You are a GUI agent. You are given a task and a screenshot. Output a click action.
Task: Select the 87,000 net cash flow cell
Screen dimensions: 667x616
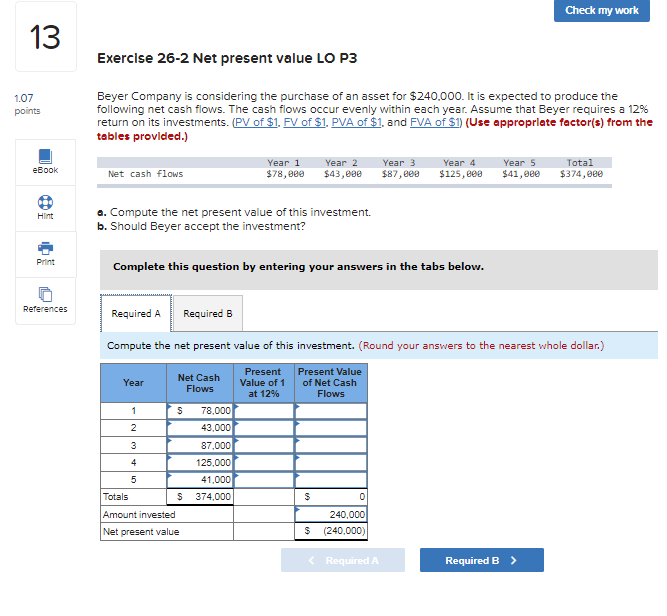(x=200, y=445)
